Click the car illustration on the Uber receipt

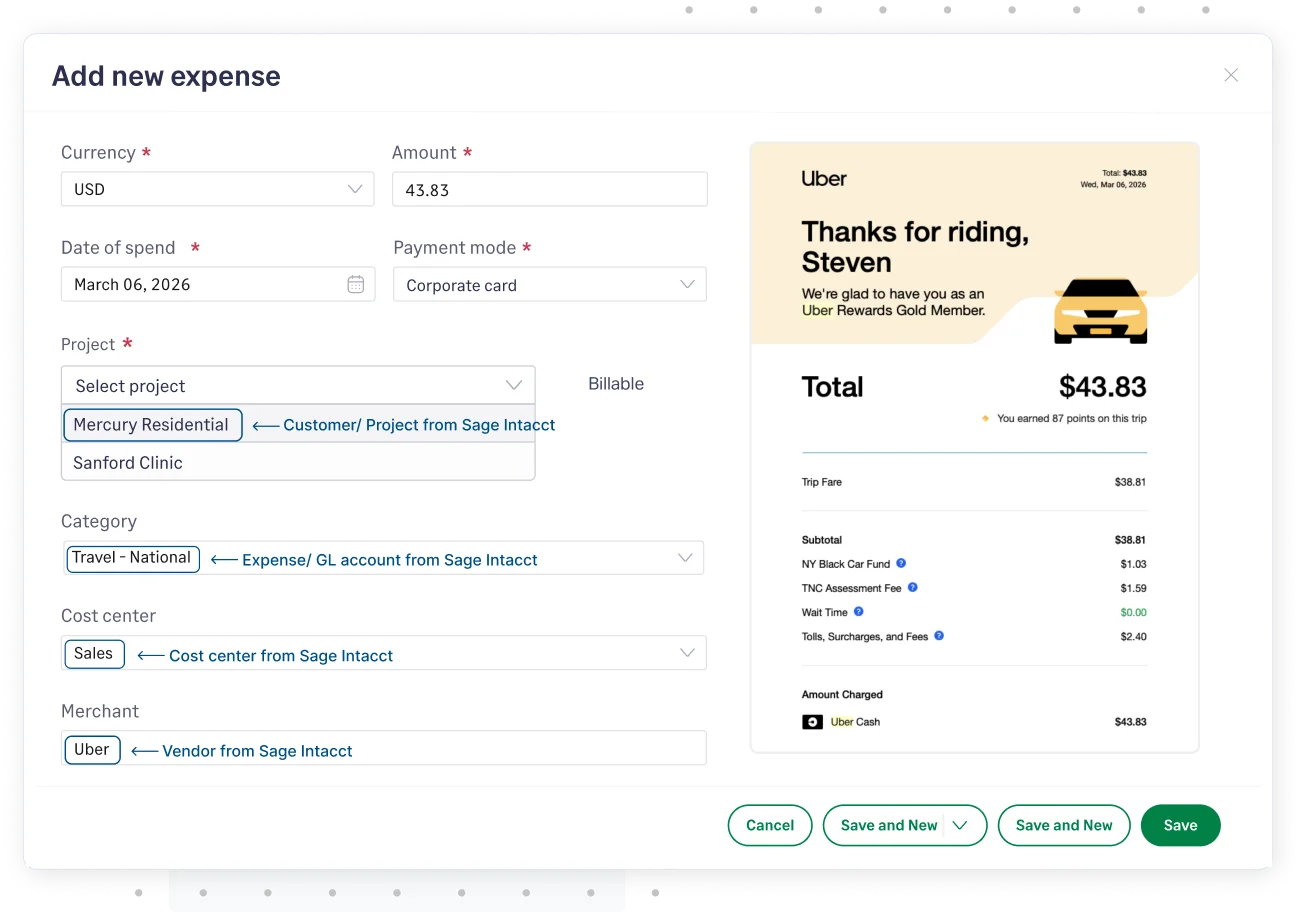(1100, 311)
